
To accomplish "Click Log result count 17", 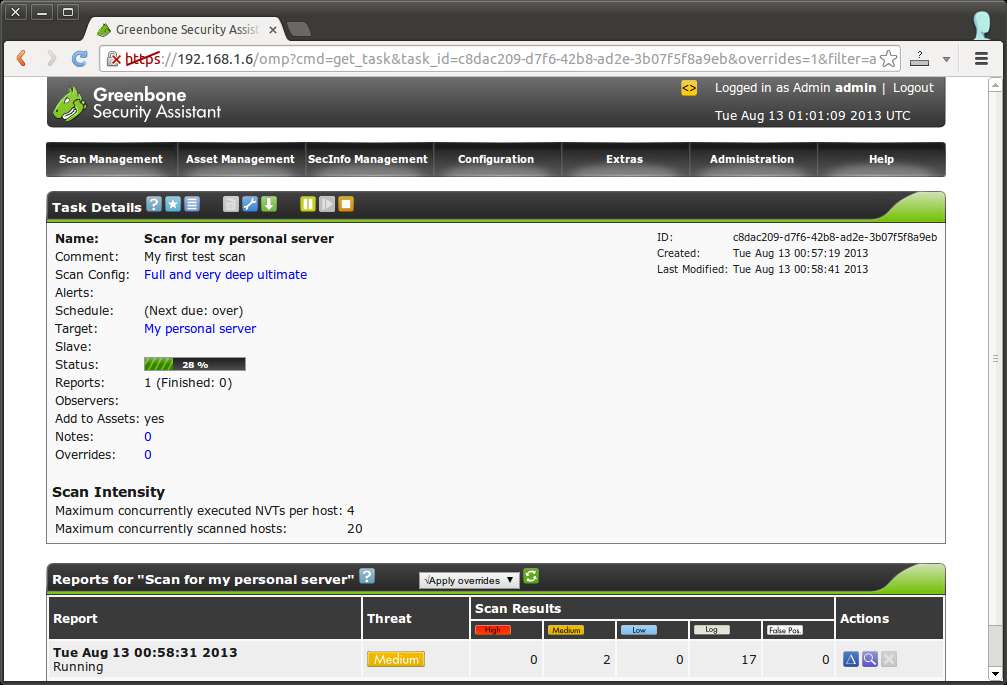I will 749,659.
